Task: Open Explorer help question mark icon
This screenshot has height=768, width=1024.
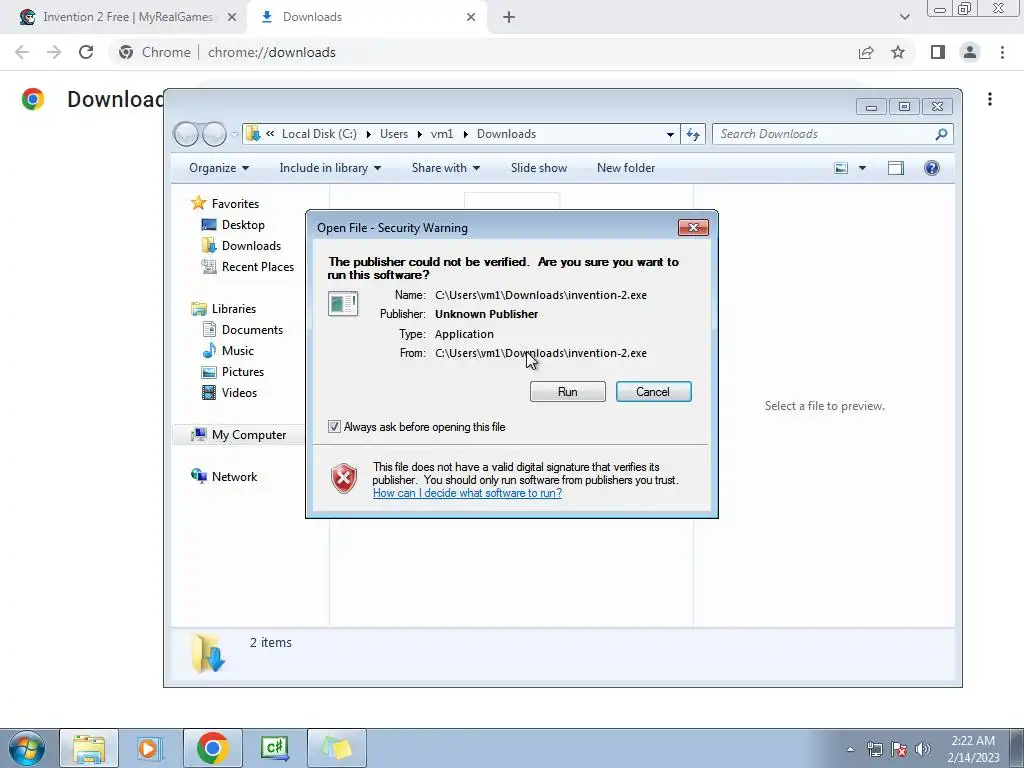Action: point(932,168)
